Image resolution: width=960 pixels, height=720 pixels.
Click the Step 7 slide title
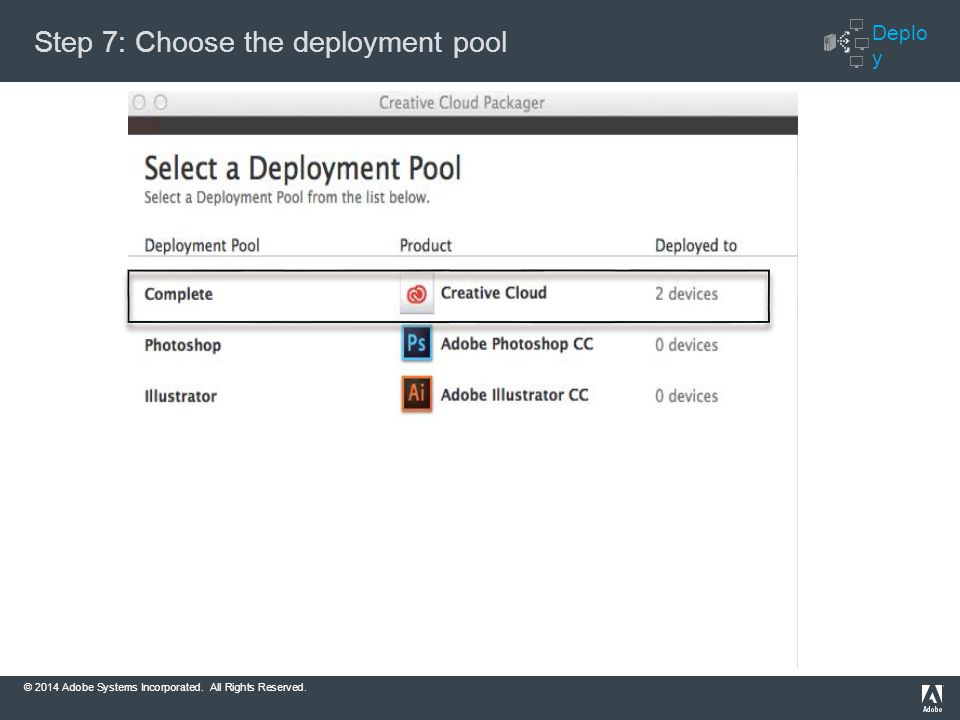point(271,43)
